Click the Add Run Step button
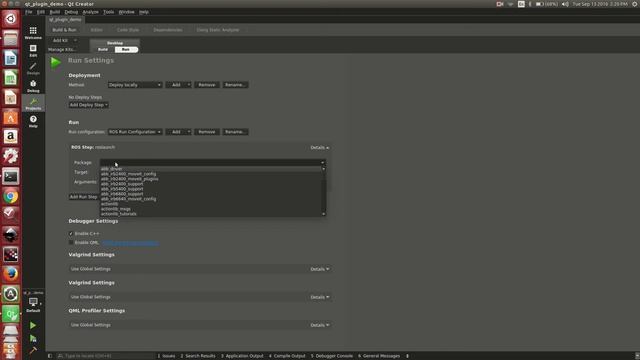This screenshot has width=640, height=360. [84, 197]
